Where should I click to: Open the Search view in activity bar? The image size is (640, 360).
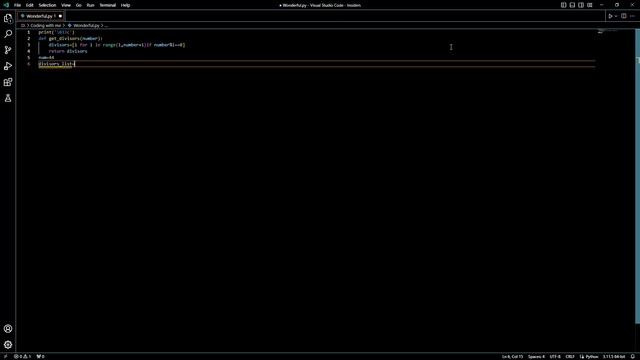pos(8,34)
